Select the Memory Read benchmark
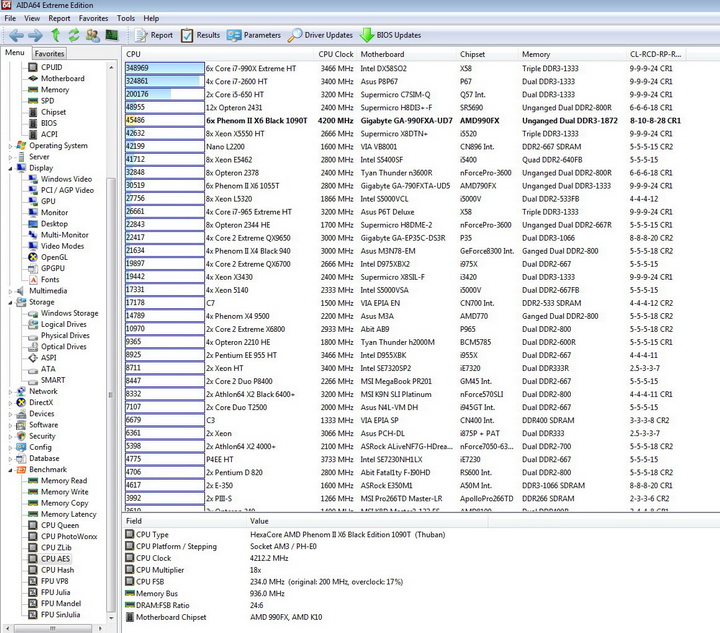 coord(64,481)
